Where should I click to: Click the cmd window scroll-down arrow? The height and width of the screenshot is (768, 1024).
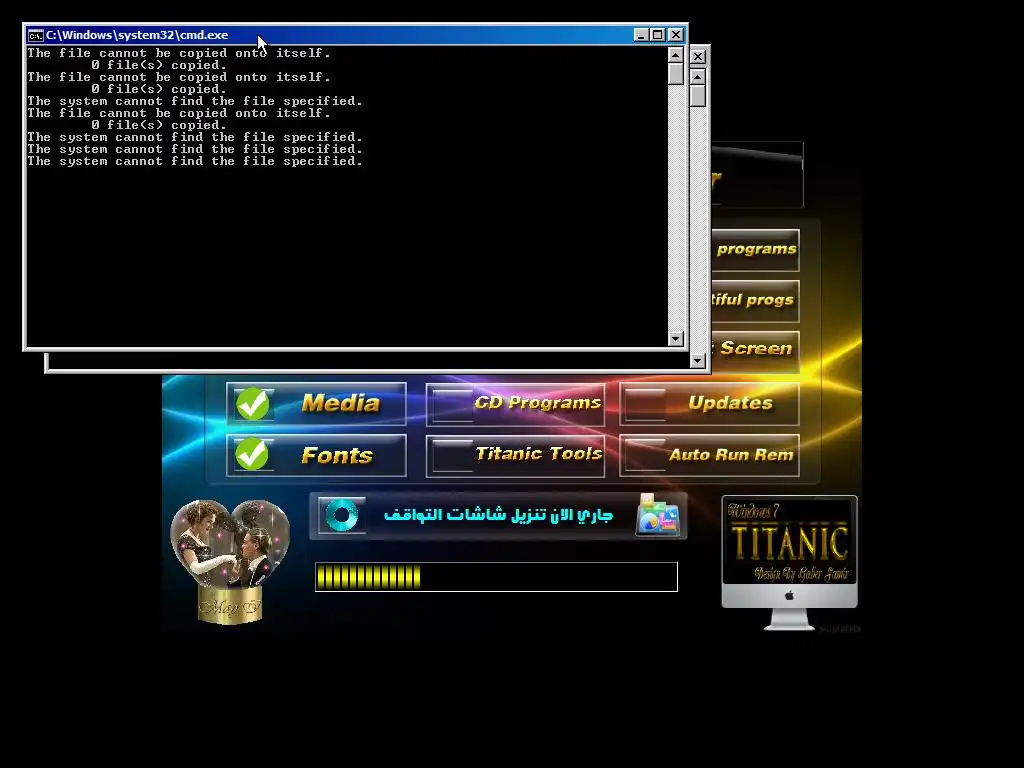pos(676,338)
